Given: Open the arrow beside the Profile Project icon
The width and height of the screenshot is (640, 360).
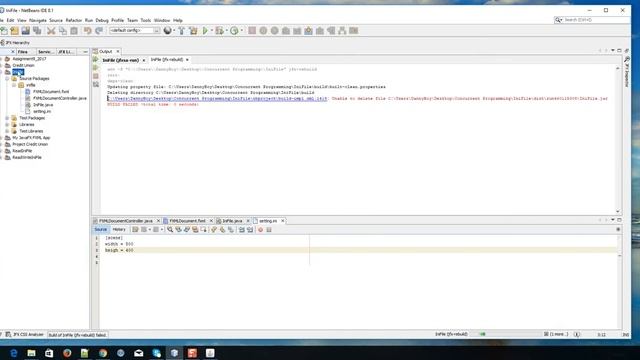Looking at the screenshot, I should 241,31.
